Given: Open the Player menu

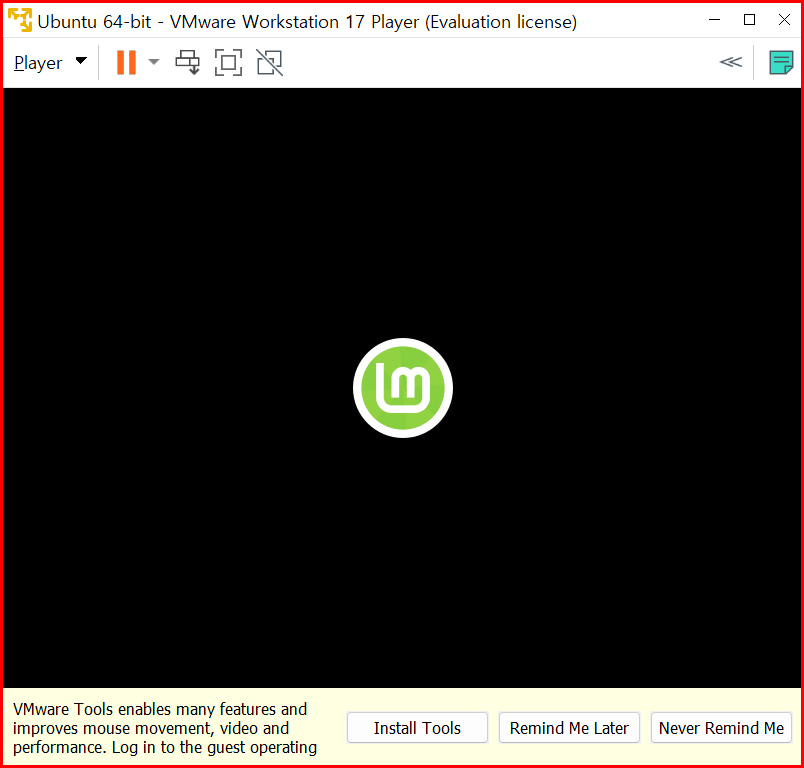Looking at the screenshot, I should pyautogui.click(x=50, y=63).
